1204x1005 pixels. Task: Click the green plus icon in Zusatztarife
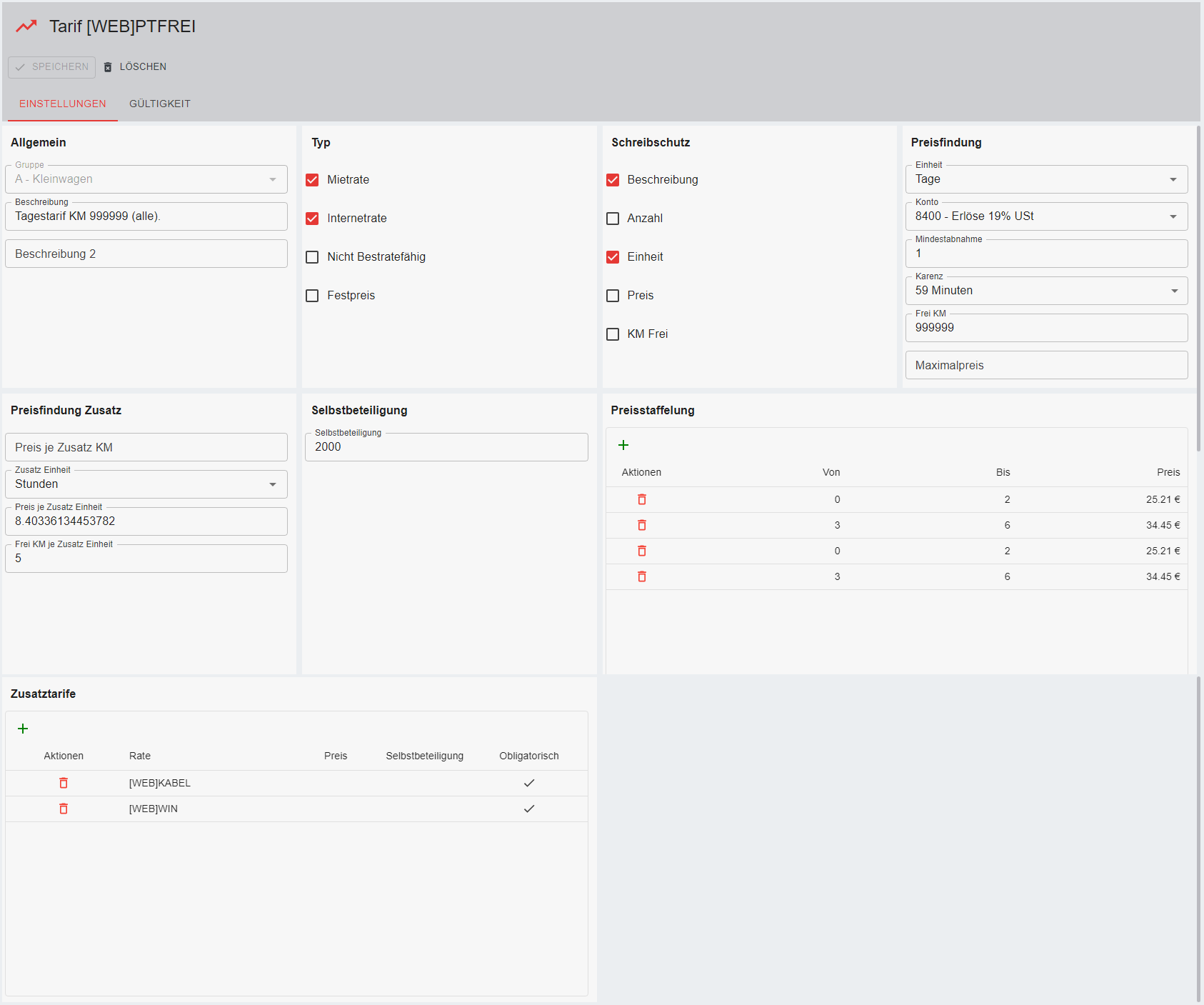pyautogui.click(x=23, y=729)
